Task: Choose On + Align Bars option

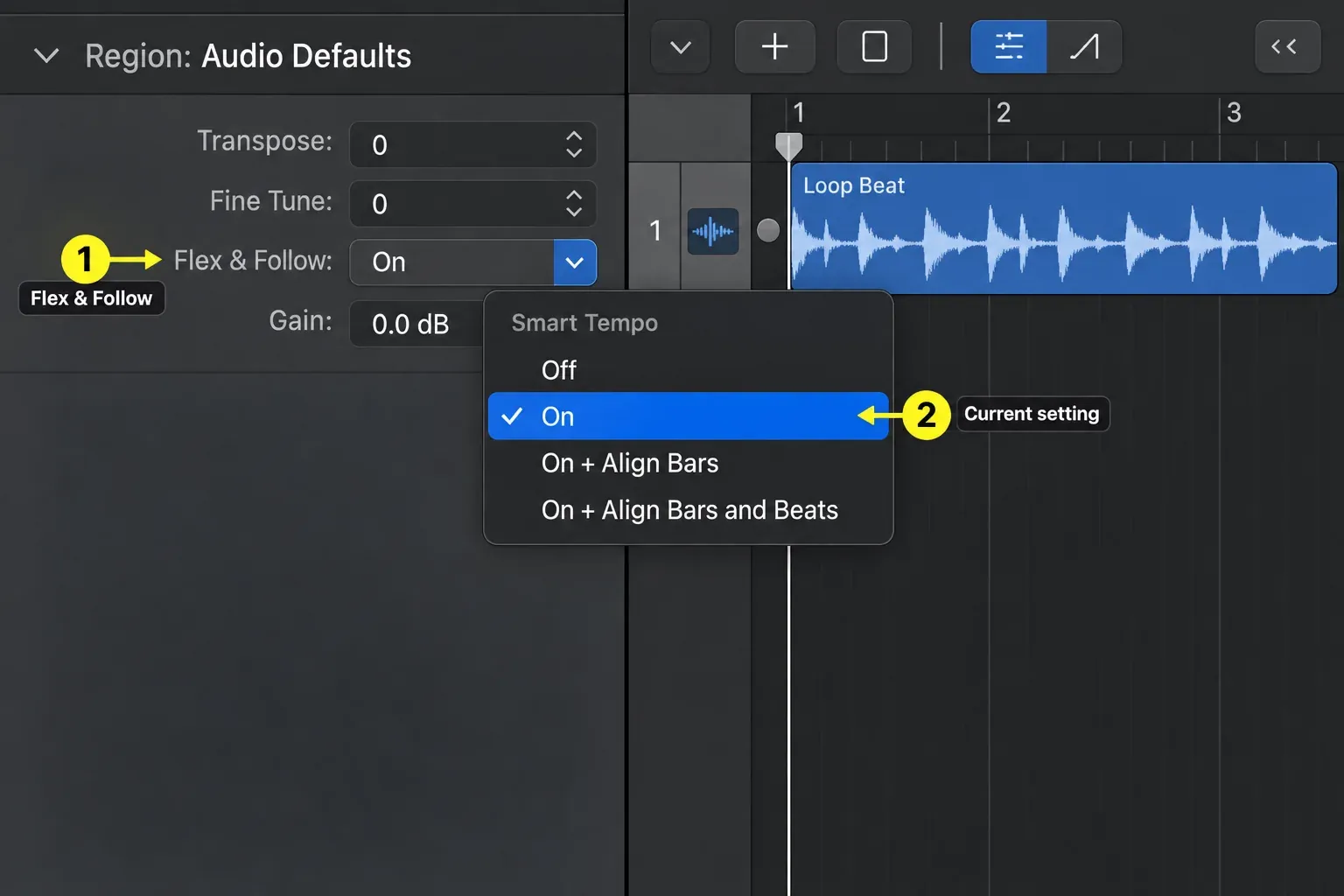Action: point(689,463)
